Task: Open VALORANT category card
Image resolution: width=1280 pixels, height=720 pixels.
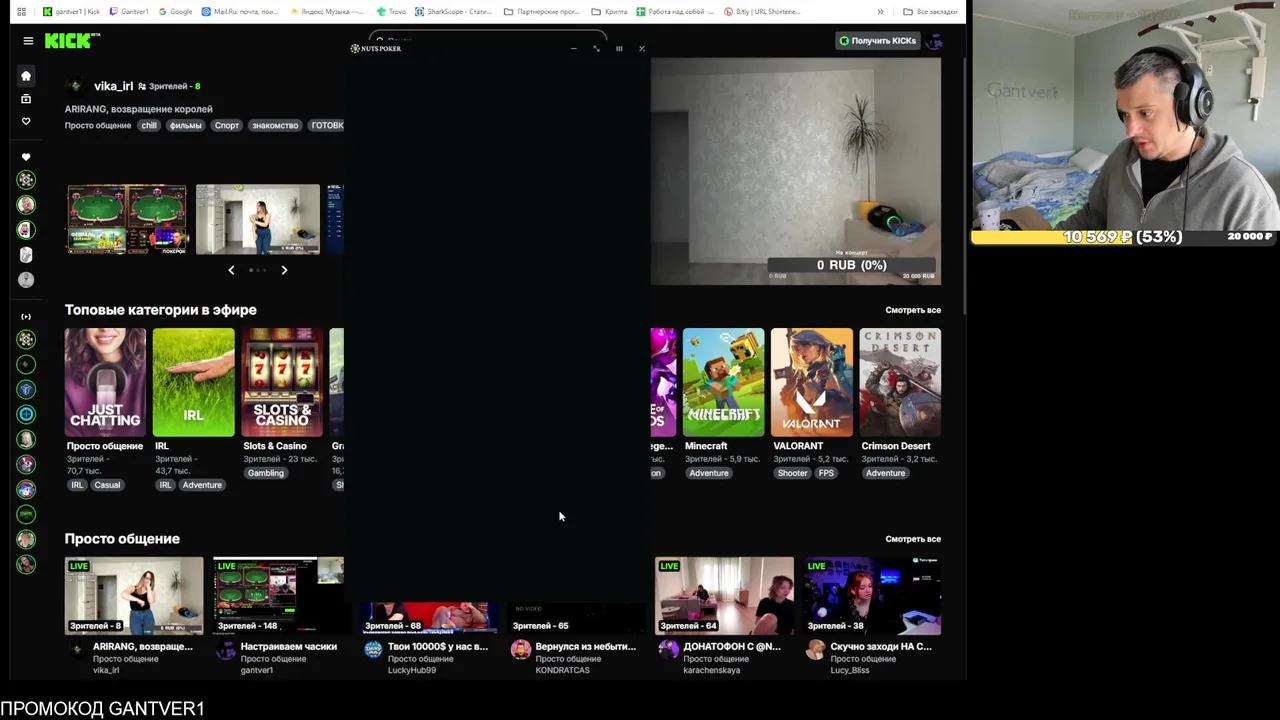Action: pyautogui.click(x=812, y=382)
